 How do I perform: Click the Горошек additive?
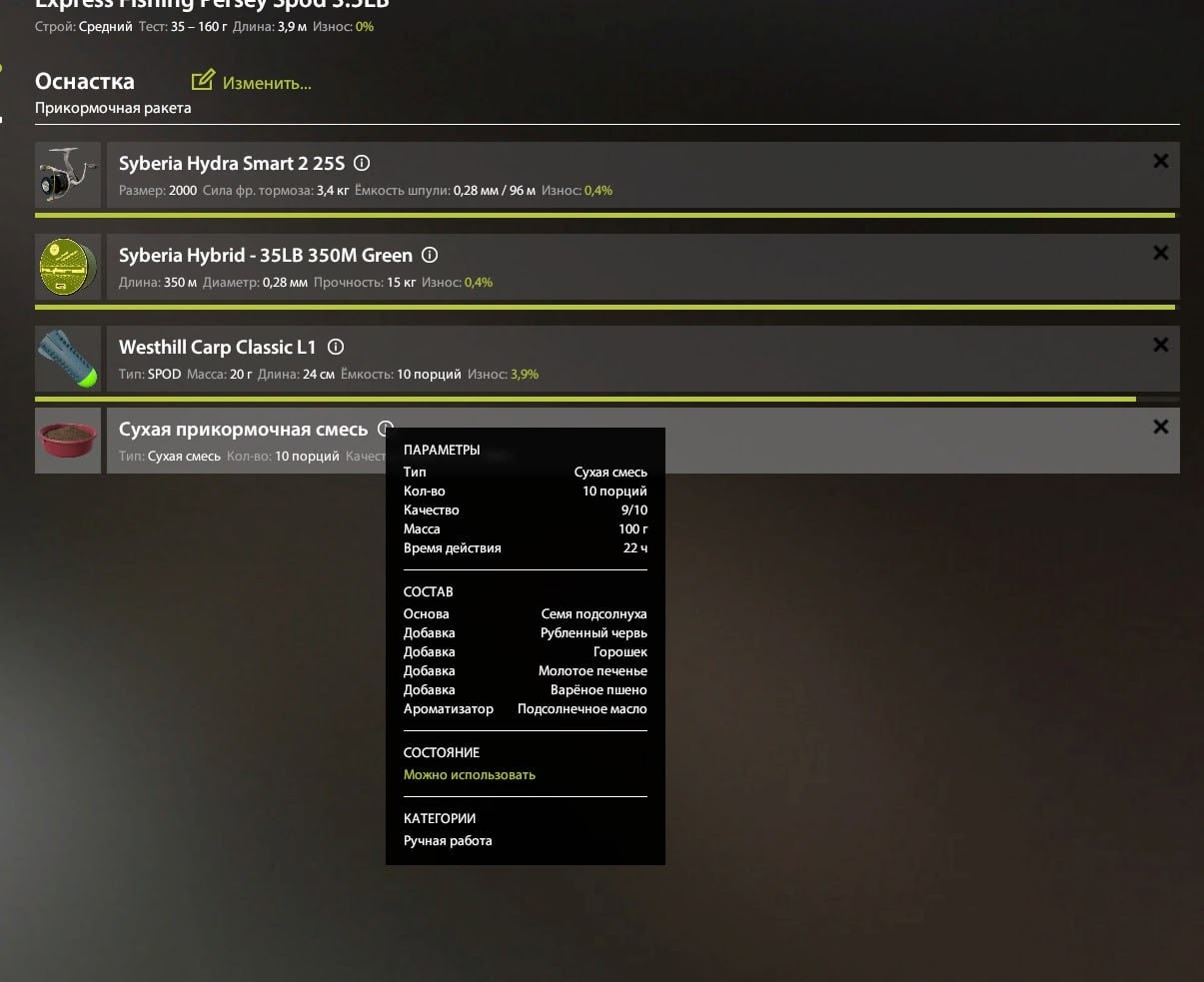click(x=619, y=651)
